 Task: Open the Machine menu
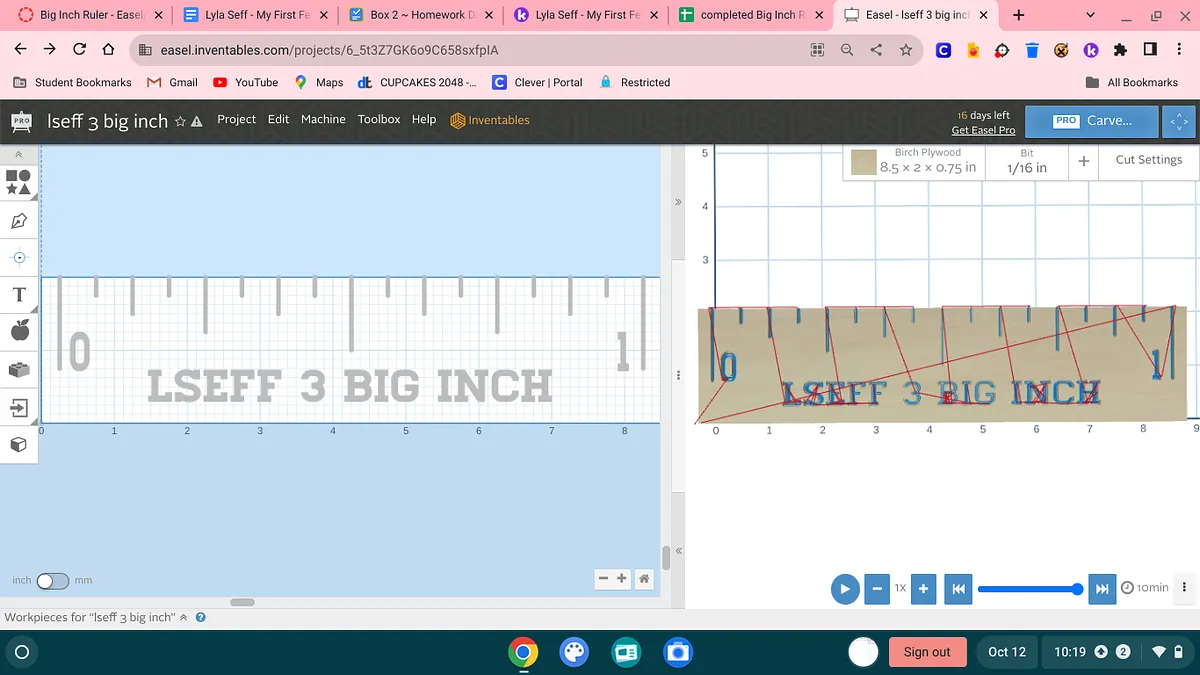323,119
